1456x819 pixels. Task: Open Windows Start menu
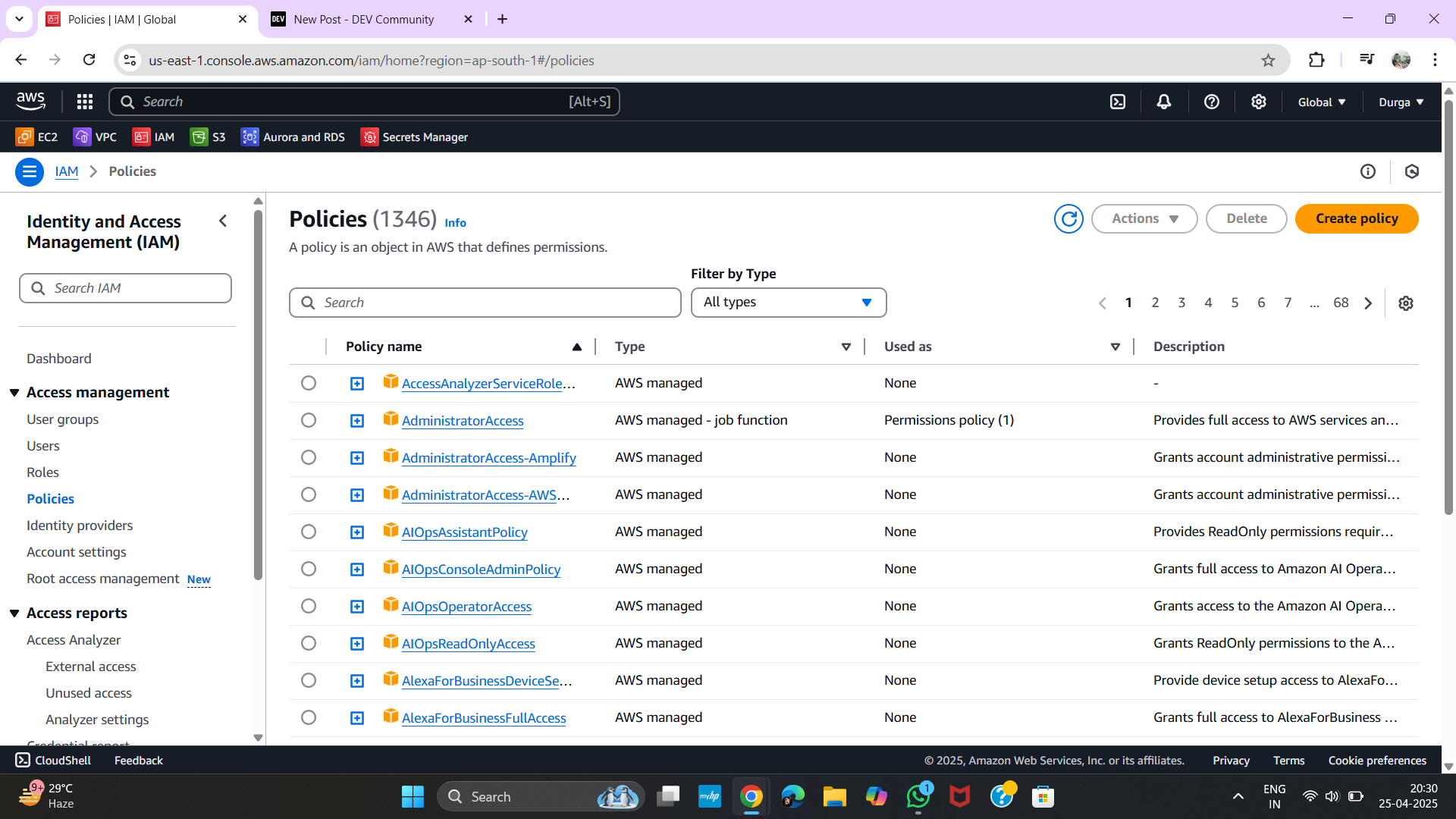point(413,797)
